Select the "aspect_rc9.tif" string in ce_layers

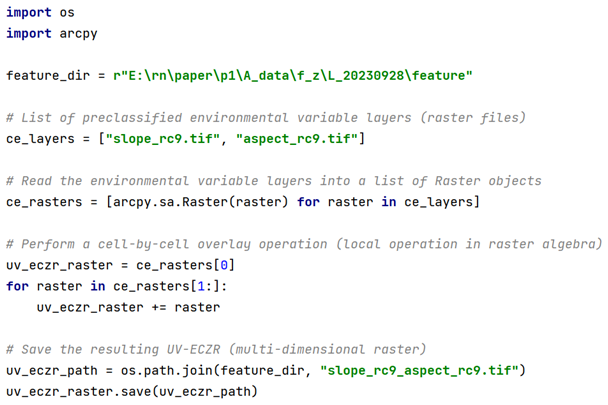pyautogui.click(x=296, y=138)
